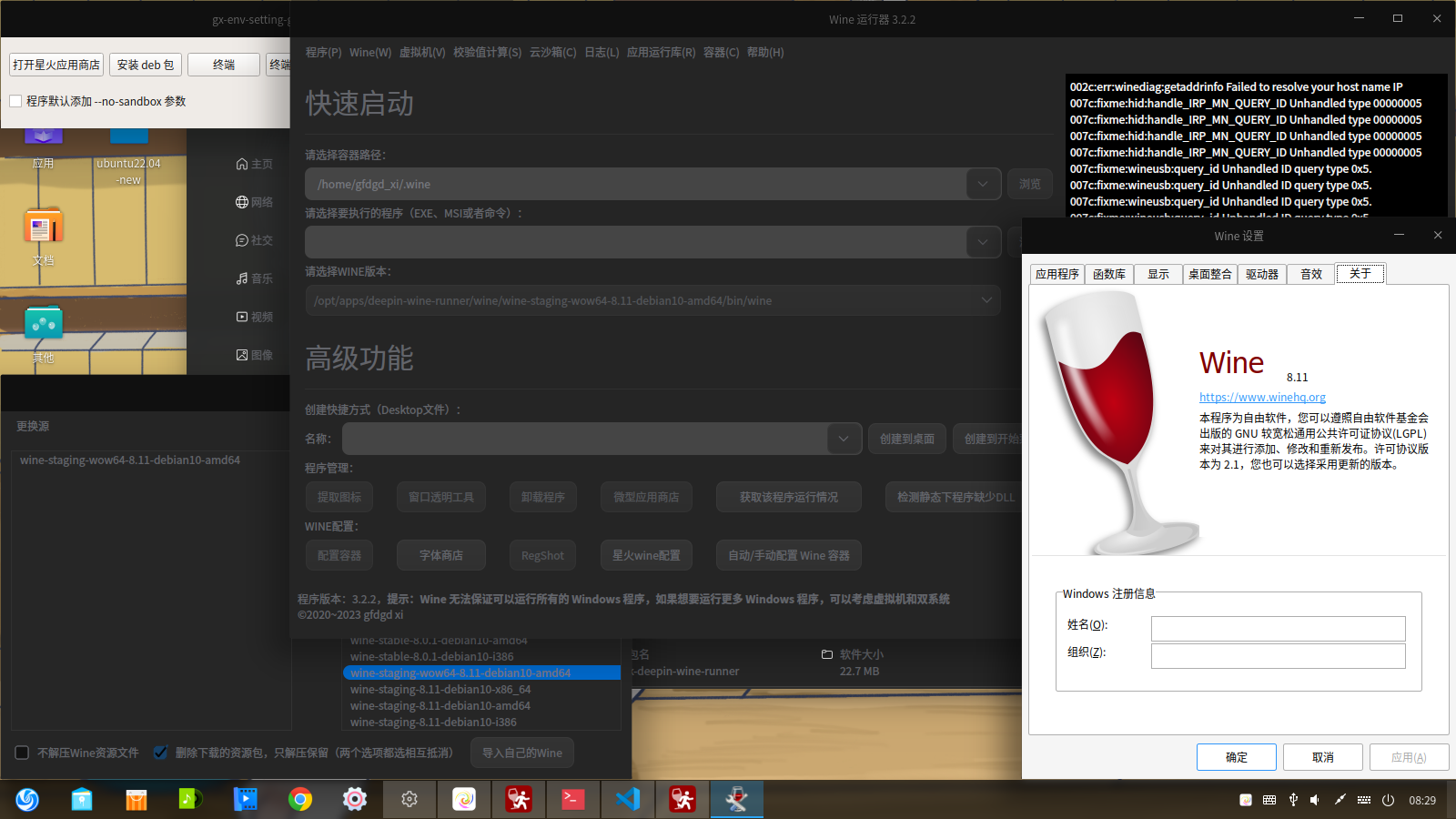1456x819 pixels.
Task: Open the colorful gear control center icon
Action: tap(355, 799)
